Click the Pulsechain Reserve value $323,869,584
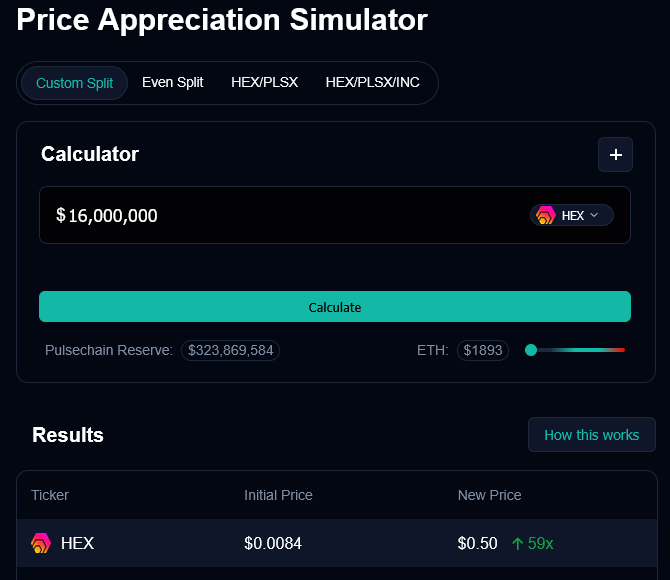 click(x=230, y=350)
